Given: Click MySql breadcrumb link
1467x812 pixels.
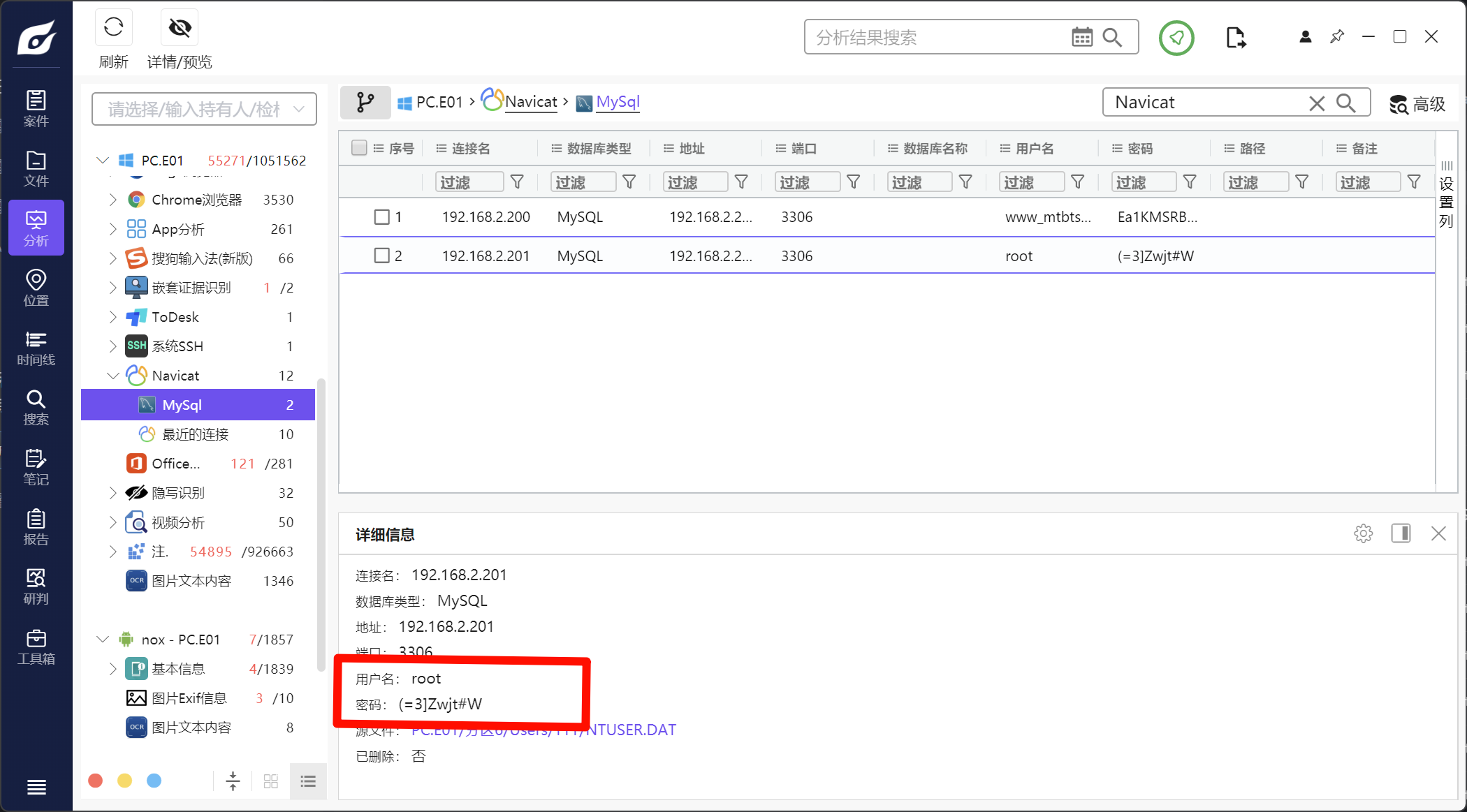Looking at the screenshot, I should point(608,102).
